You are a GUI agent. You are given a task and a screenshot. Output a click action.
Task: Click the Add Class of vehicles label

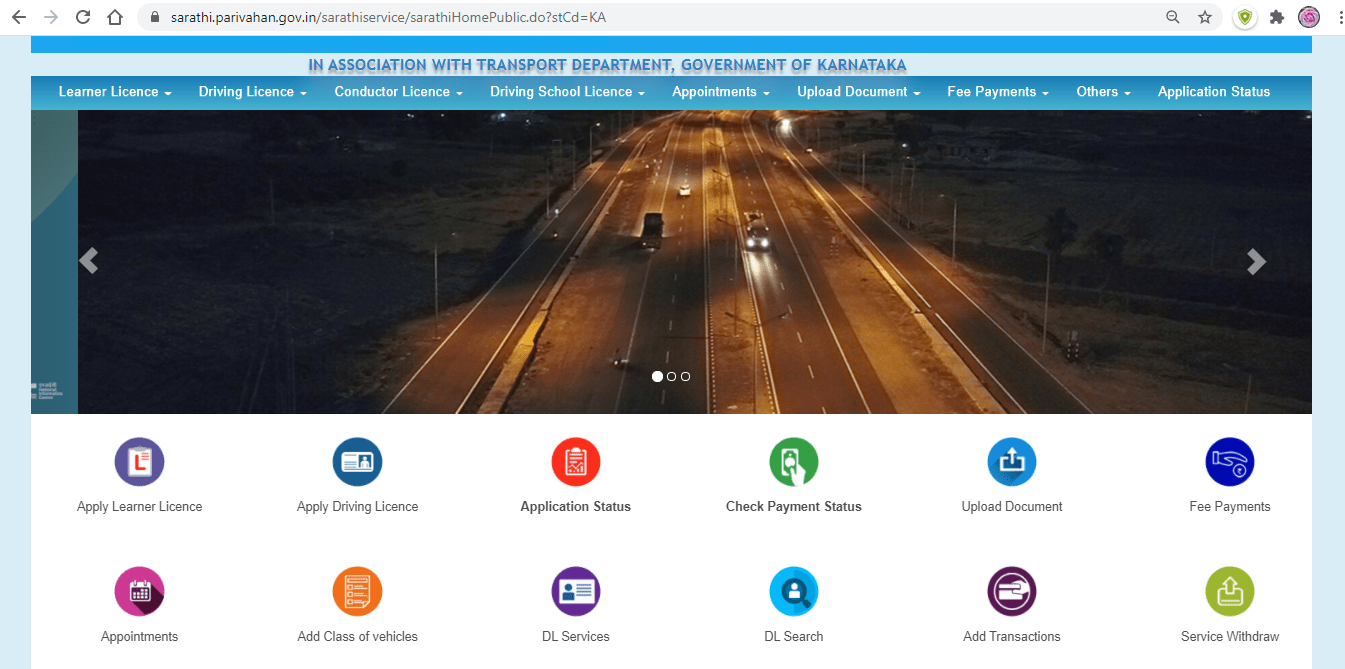pyautogui.click(x=357, y=636)
